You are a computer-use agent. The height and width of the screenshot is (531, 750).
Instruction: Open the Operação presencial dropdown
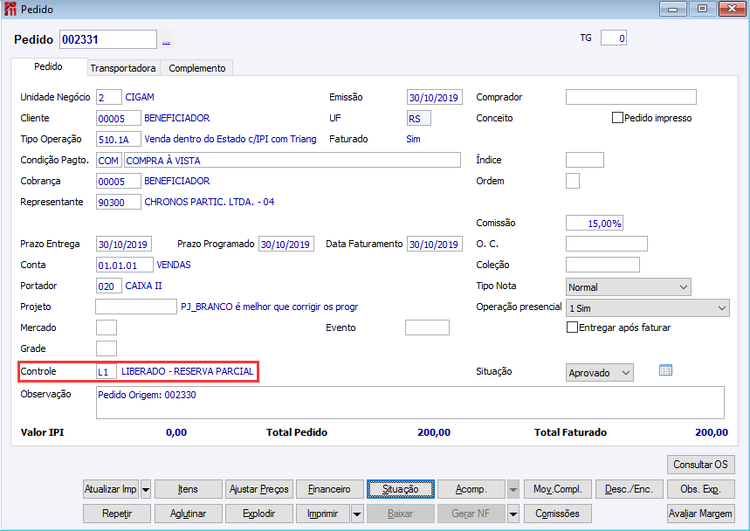click(x=648, y=308)
